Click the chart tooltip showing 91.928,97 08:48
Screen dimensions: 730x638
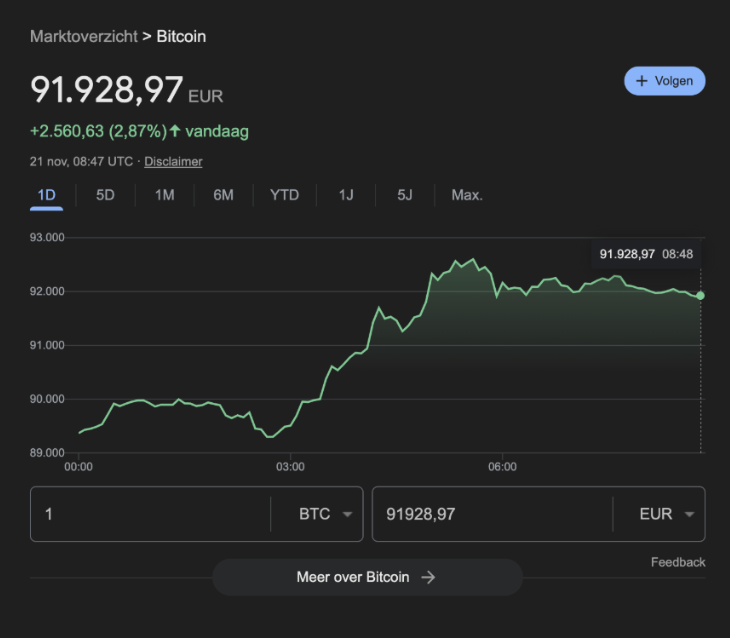point(646,254)
